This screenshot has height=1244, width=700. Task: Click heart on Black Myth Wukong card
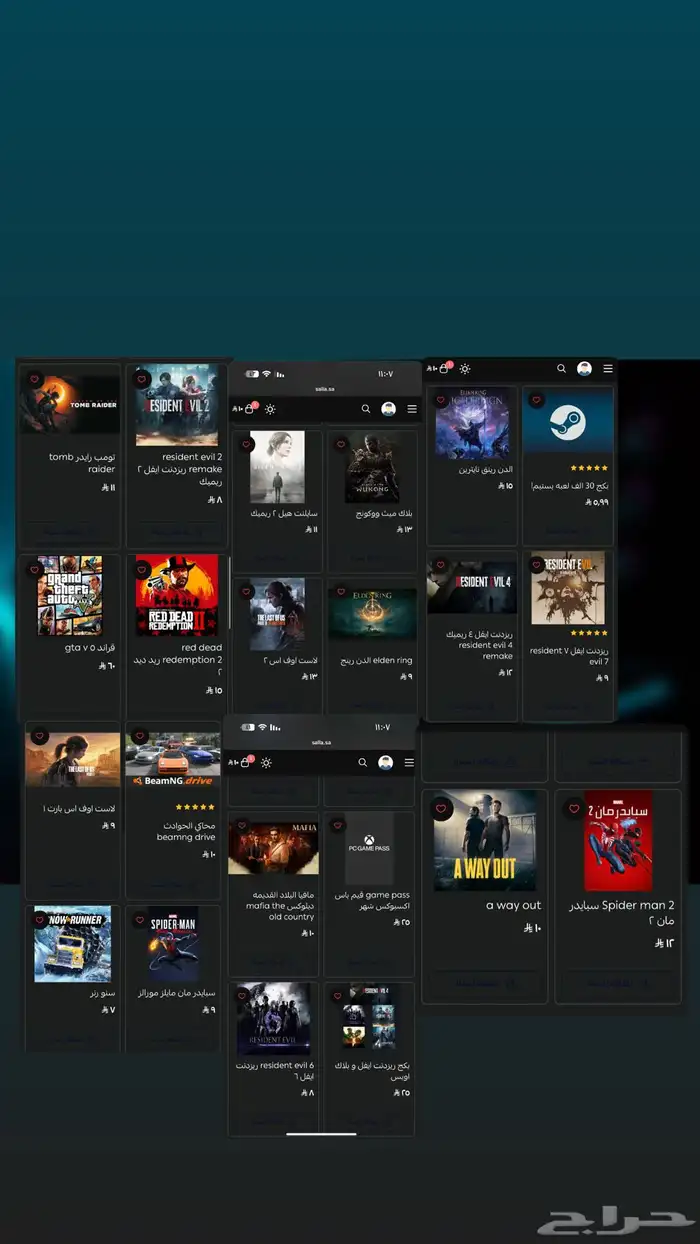point(341,444)
